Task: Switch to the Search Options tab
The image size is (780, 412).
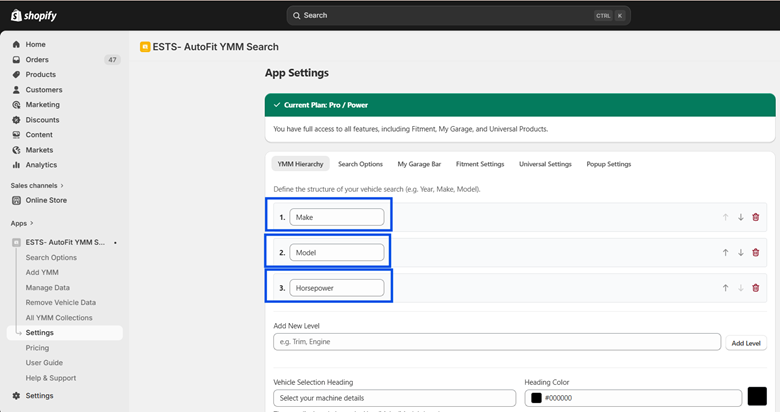Action: pos(360,164)
